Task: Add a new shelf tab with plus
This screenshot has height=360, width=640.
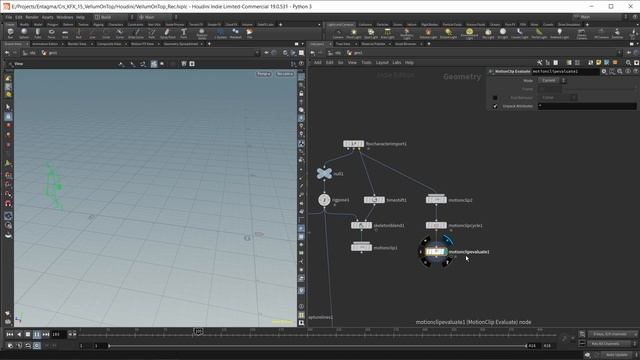Action: (x=280, y=24)
